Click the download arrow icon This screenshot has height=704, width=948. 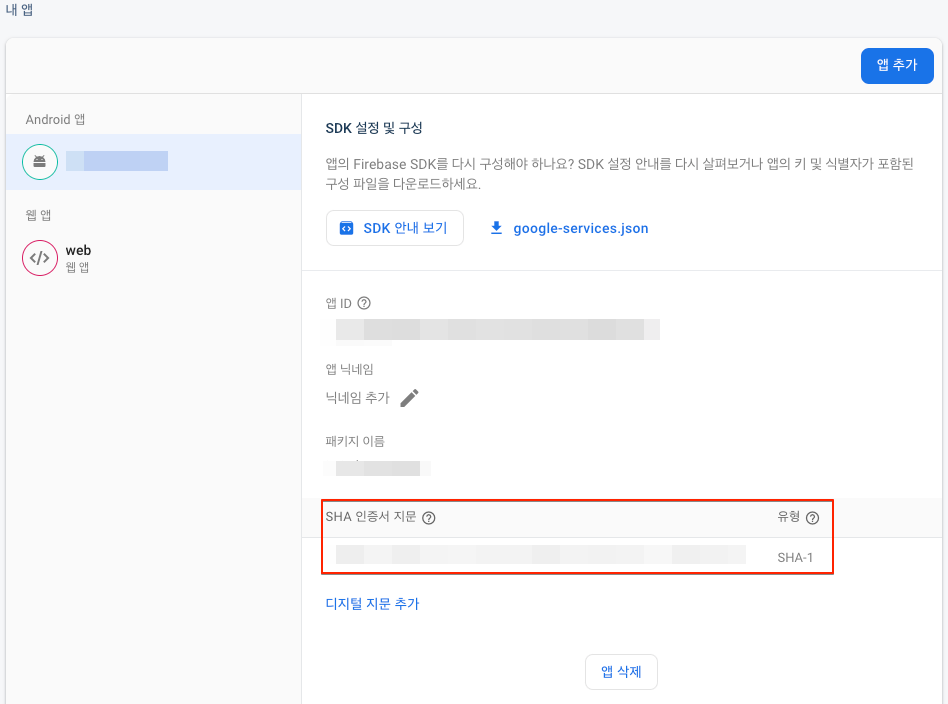[496, 228]
